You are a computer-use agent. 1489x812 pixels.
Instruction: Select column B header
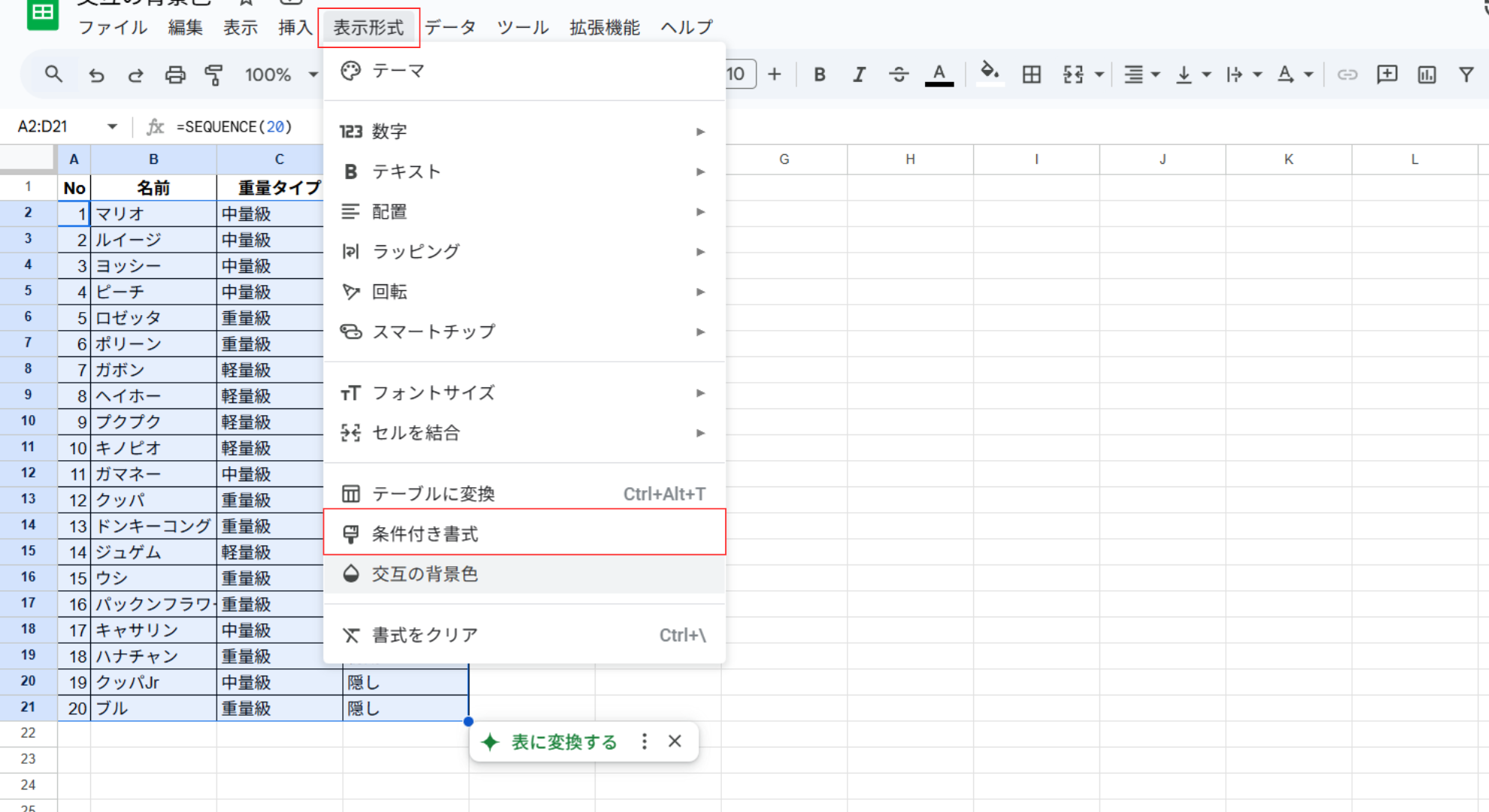click(153, 159)
